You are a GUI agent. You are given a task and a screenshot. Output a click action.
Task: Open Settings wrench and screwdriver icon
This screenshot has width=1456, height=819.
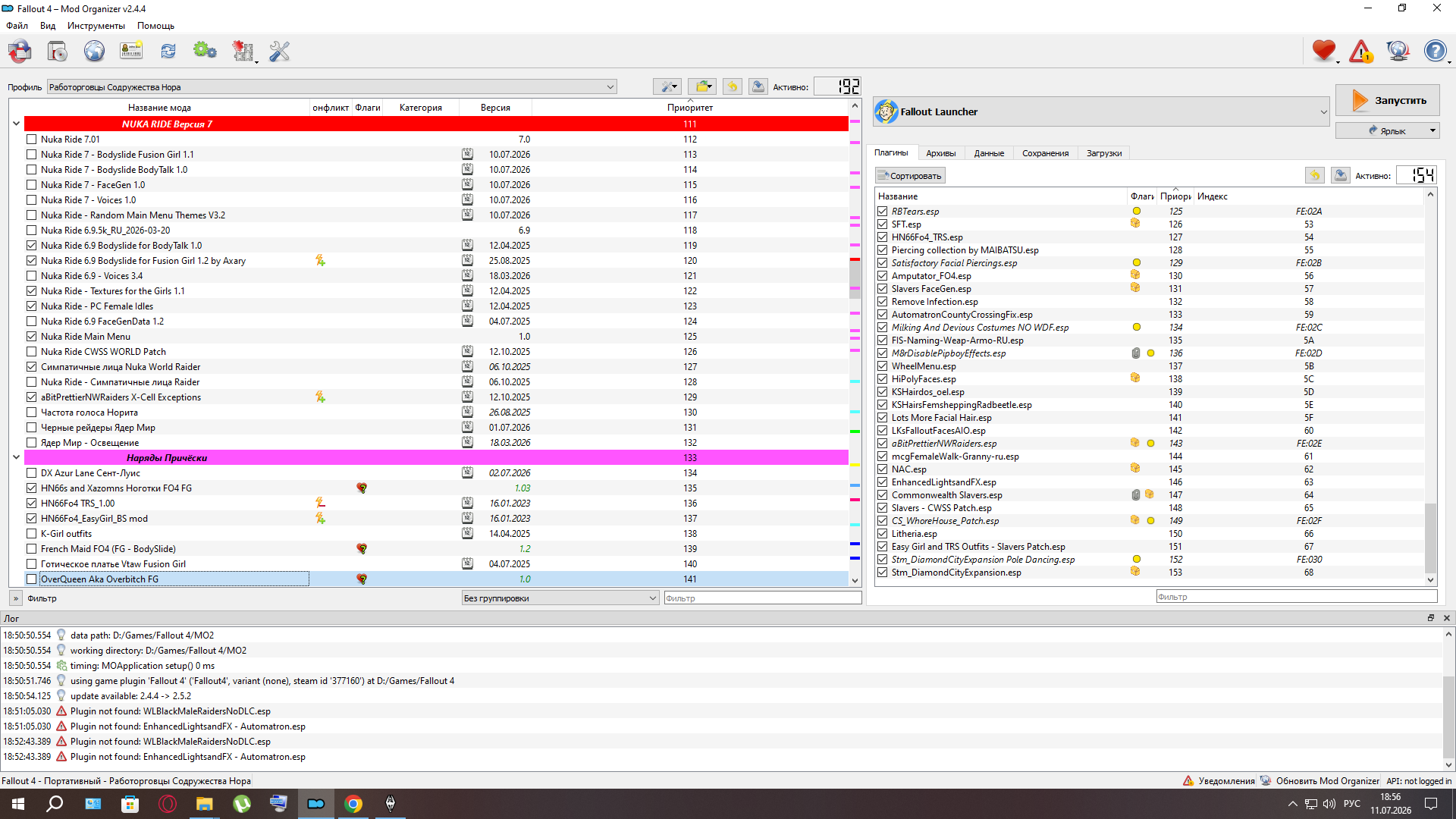coord(280,52)
